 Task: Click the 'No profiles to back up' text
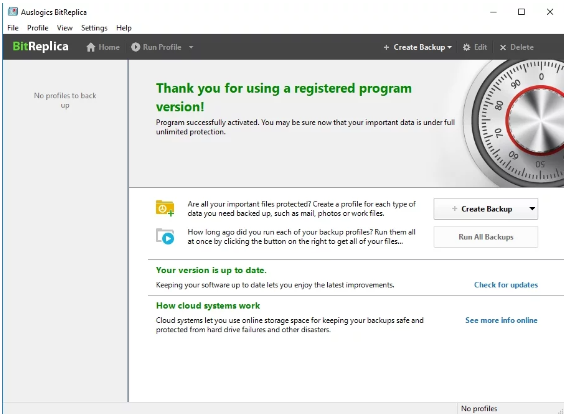coord(65,101)
